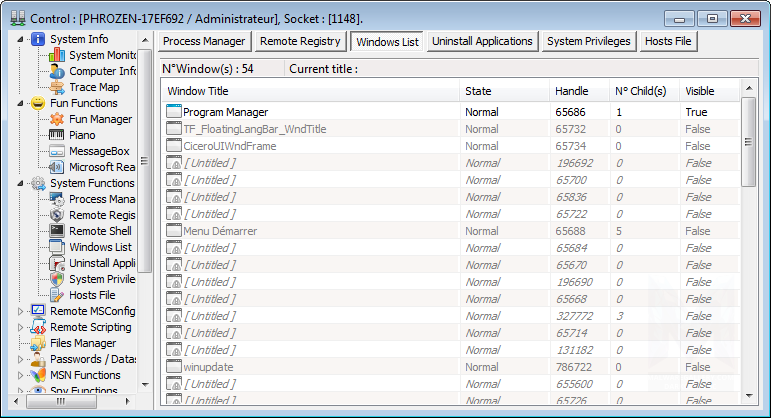Select Hosts File in sidebar tree
771x418 pixels.
(x=91, y=295)
